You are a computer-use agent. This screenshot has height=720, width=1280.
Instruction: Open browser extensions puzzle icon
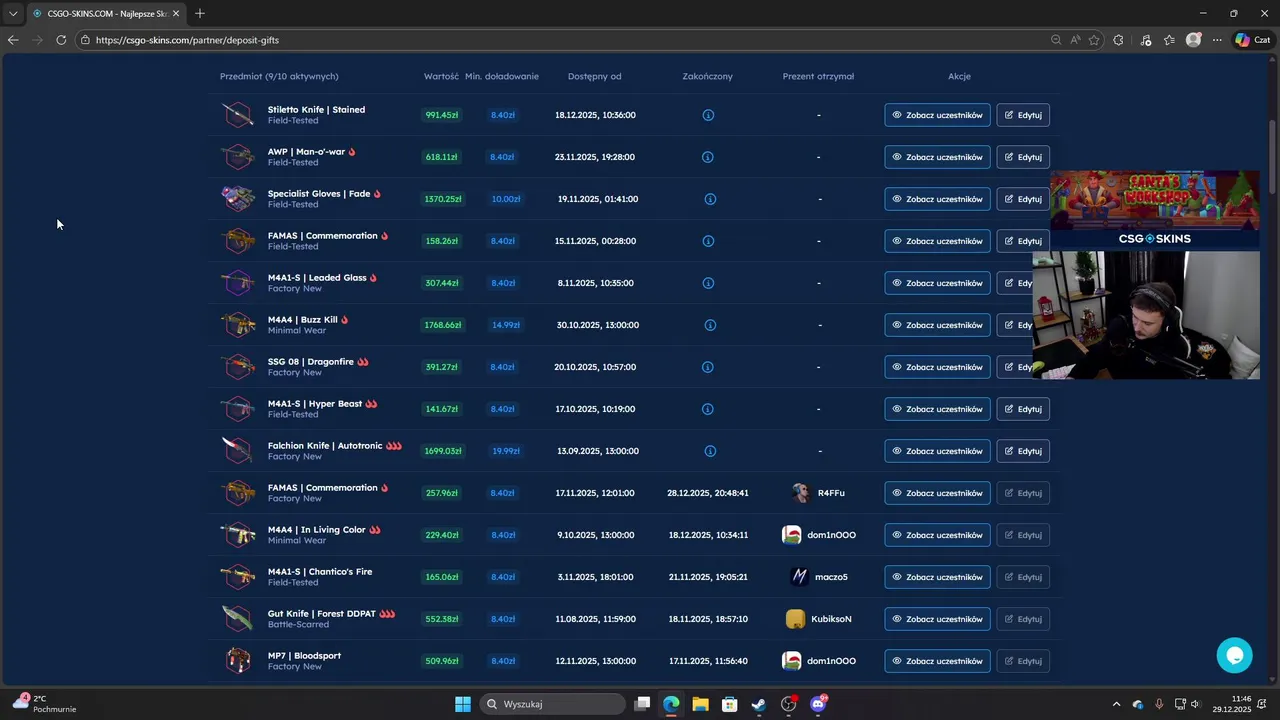(x=1118, y=40)
